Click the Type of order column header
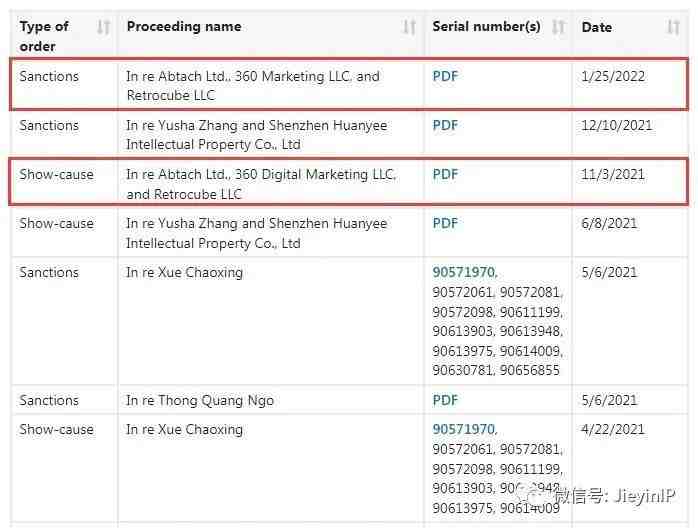The image size is (698, 528). tap(45, 36)
